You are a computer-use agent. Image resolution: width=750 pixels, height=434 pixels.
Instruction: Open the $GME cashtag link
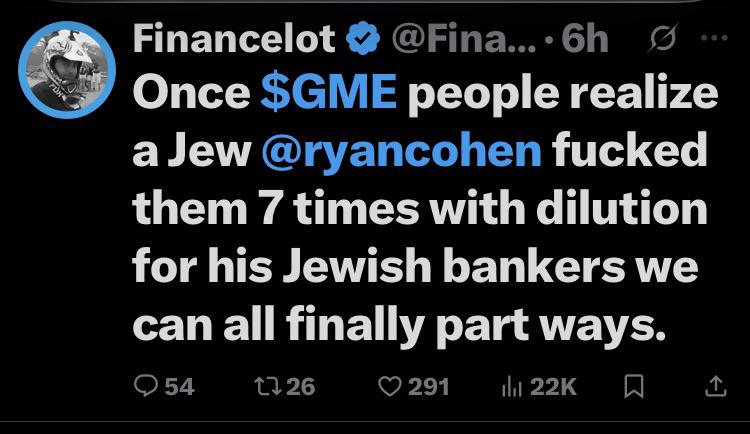point(328,94)
